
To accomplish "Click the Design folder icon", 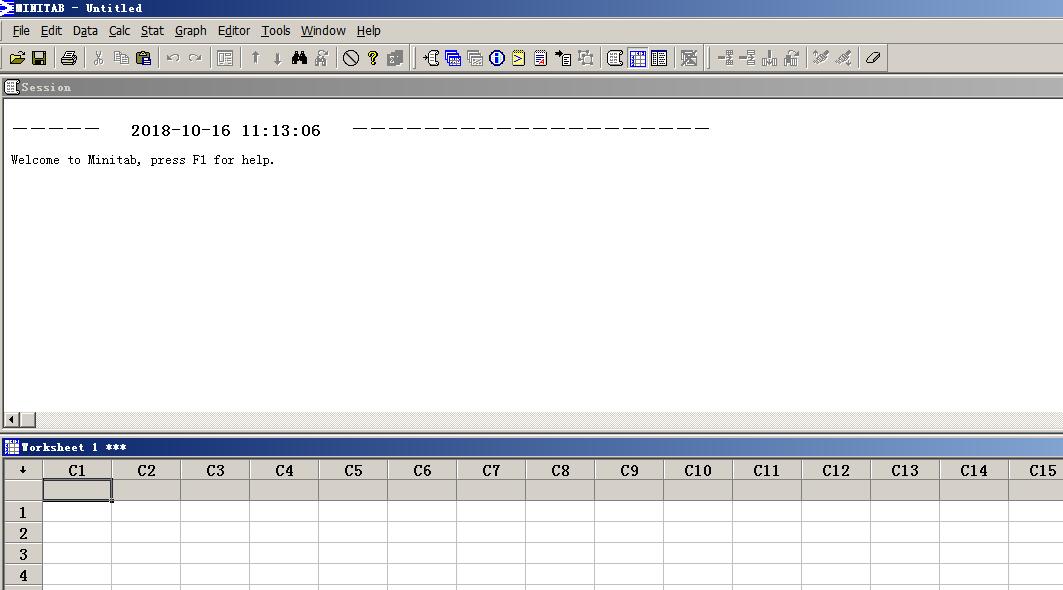I will tap(586, 58).
